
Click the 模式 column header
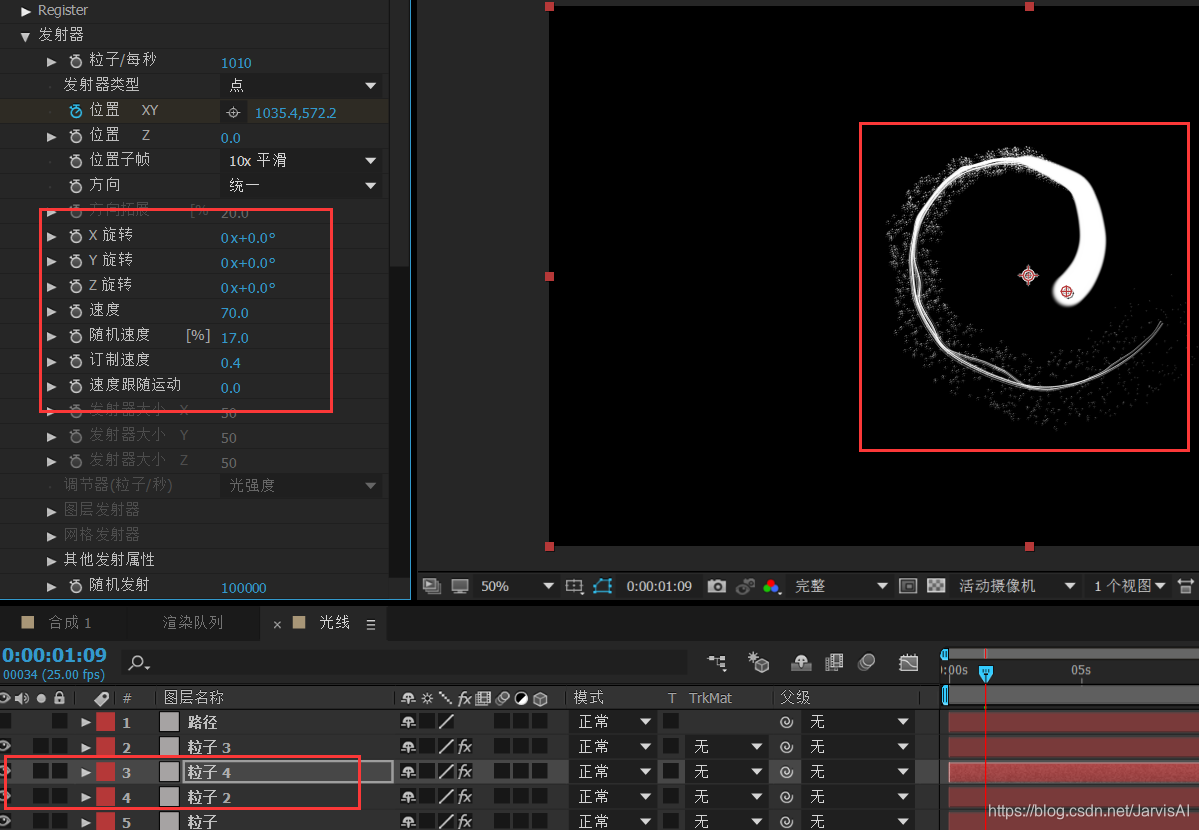(589, 698)
